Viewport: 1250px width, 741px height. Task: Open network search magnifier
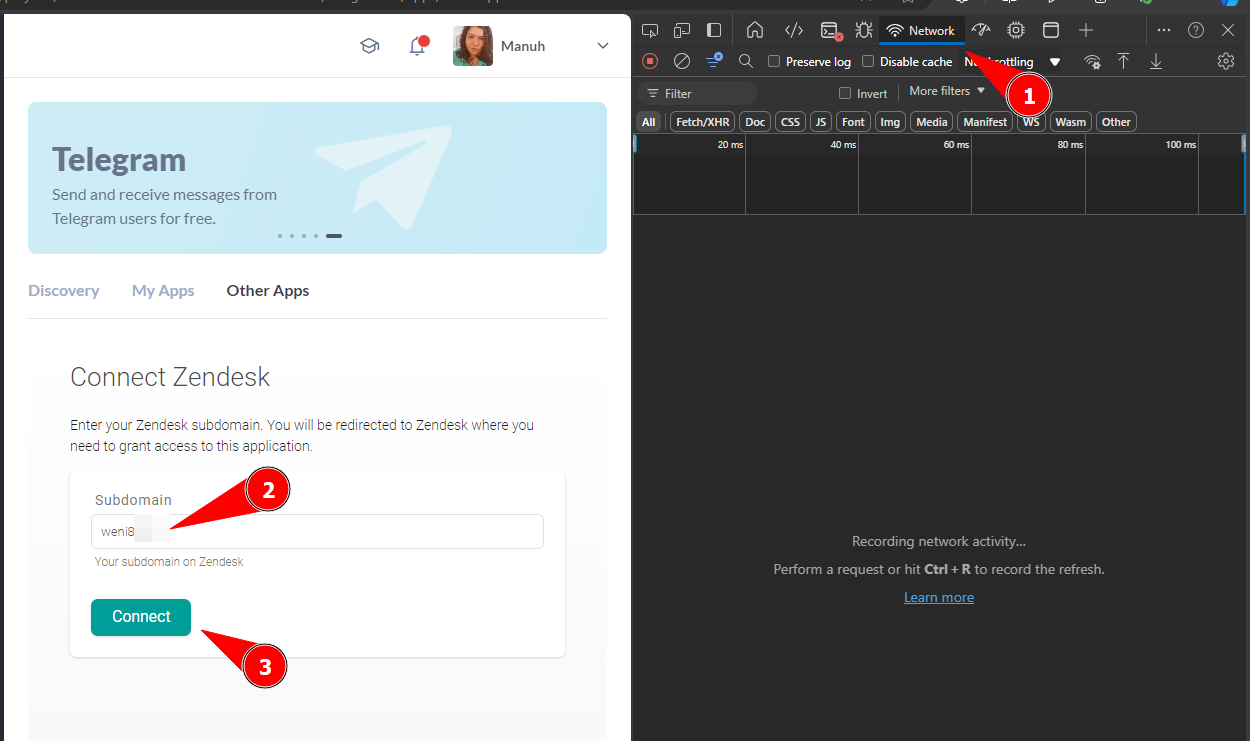tap(745, 61)
